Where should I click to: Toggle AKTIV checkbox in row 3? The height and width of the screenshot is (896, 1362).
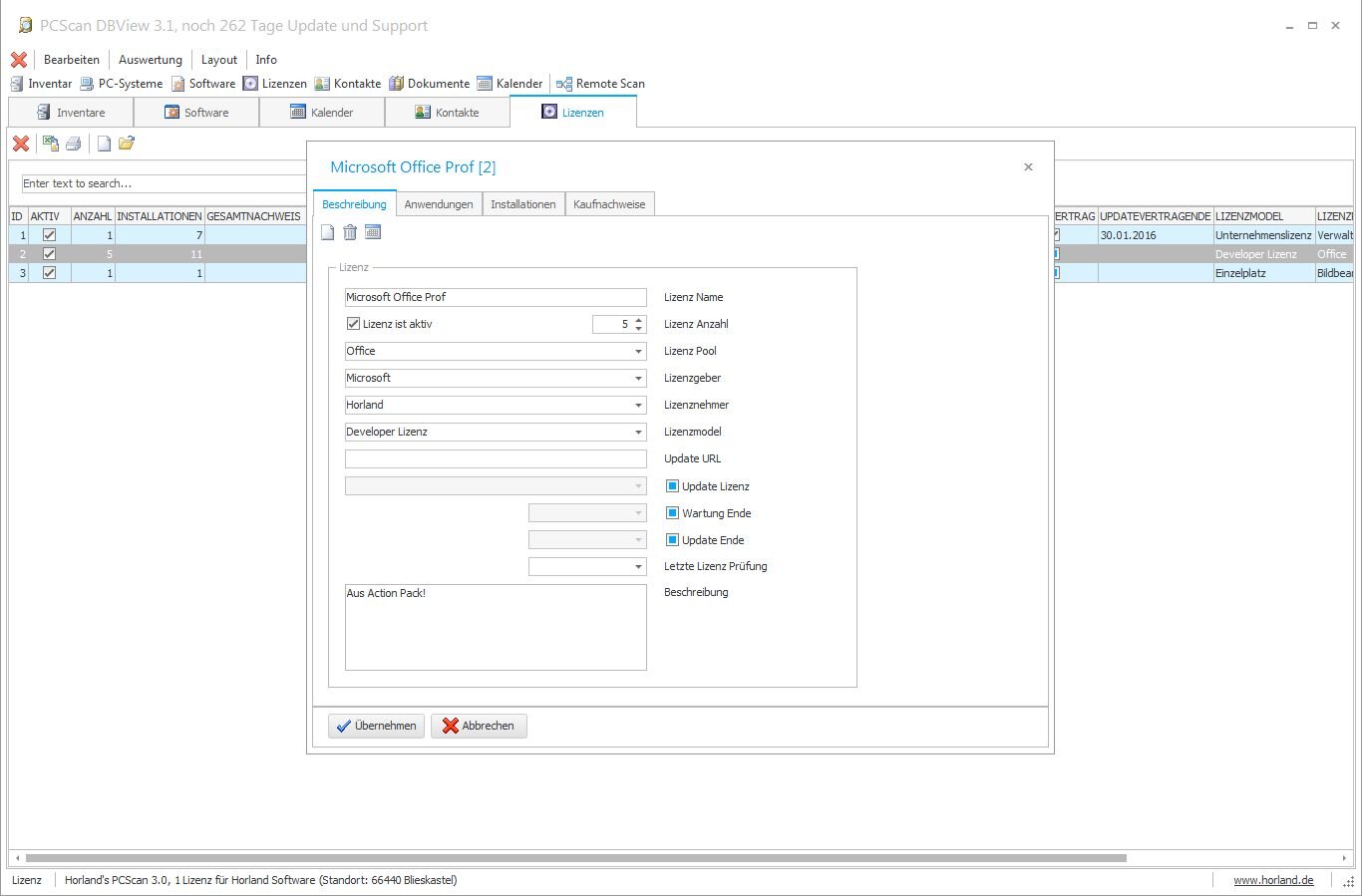[49, 273]
